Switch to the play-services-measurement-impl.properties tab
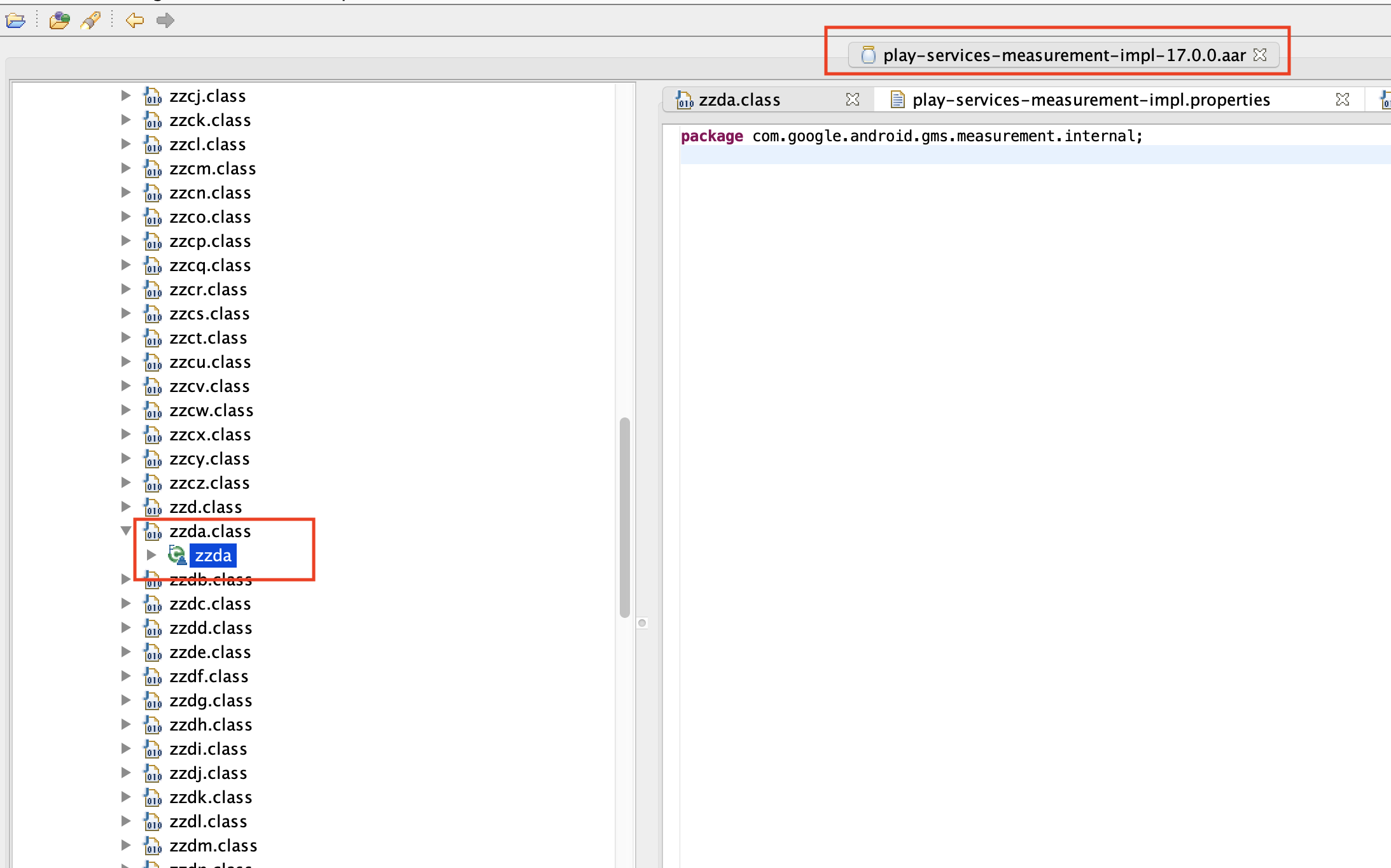 click(x=1090, y=99)
